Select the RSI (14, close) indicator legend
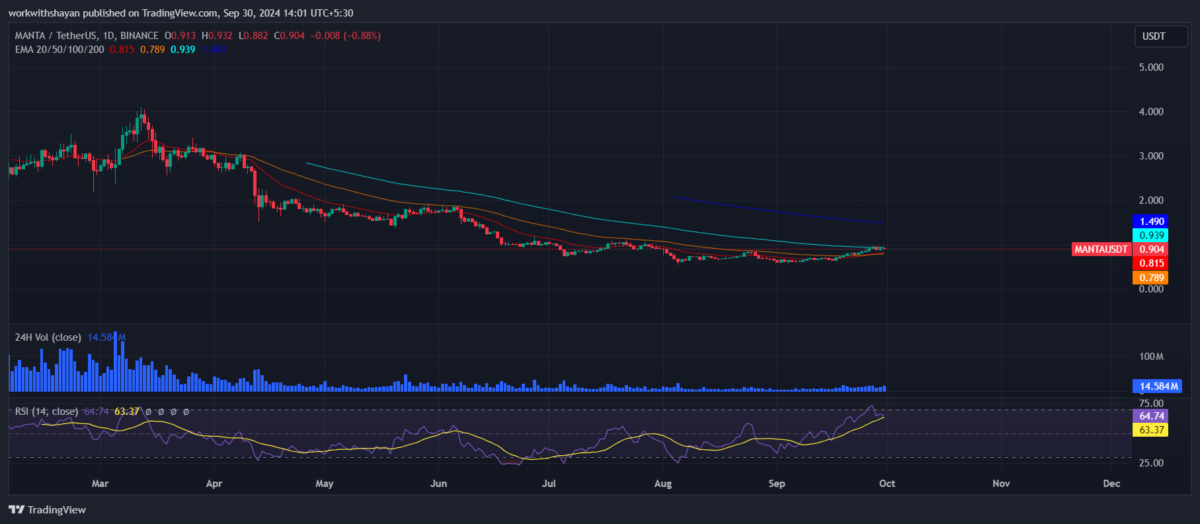 point(45,411)
